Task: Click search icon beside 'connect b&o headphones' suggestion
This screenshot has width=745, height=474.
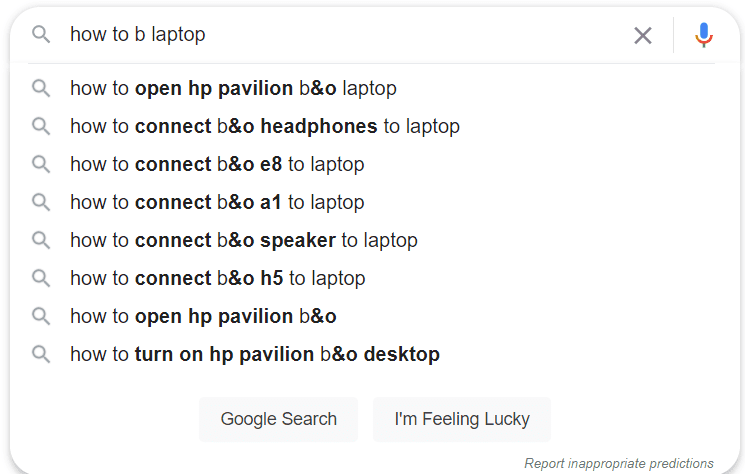Action: [x=41, y=126]
